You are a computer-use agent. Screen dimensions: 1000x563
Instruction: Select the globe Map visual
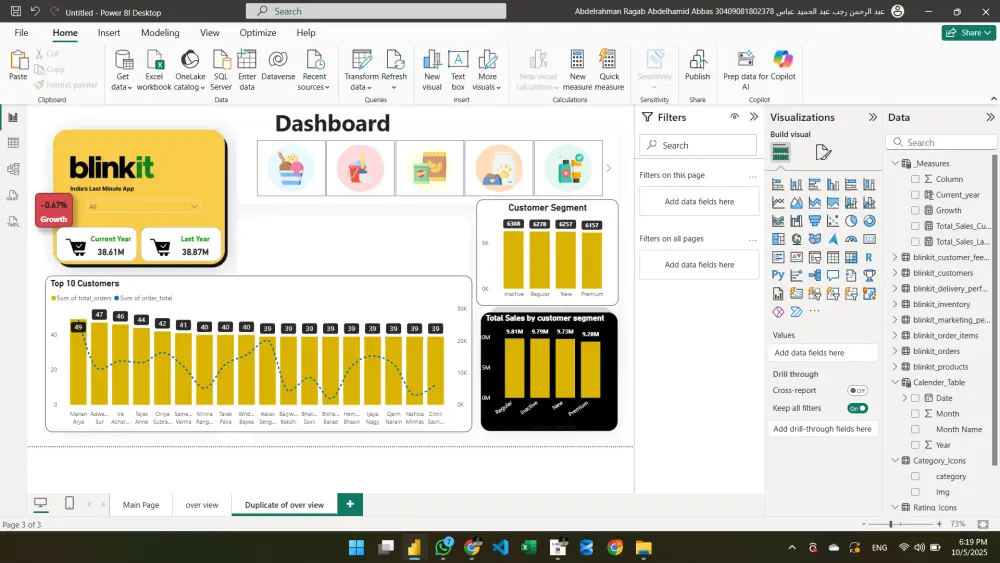pyautogui.click(x=796, y=239)
